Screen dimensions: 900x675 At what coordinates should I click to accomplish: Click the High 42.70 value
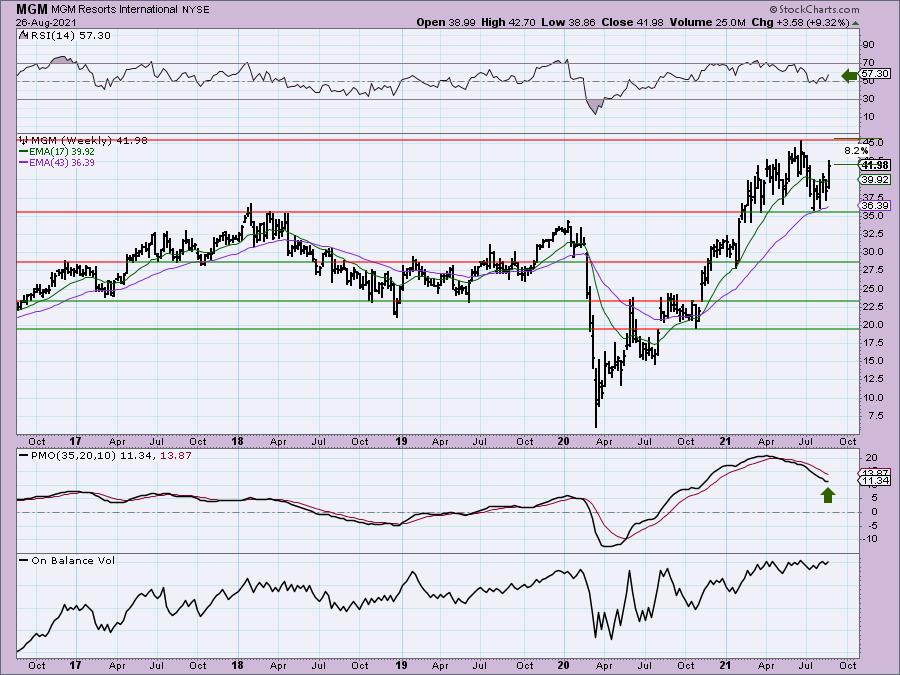(x=509, y=22)
